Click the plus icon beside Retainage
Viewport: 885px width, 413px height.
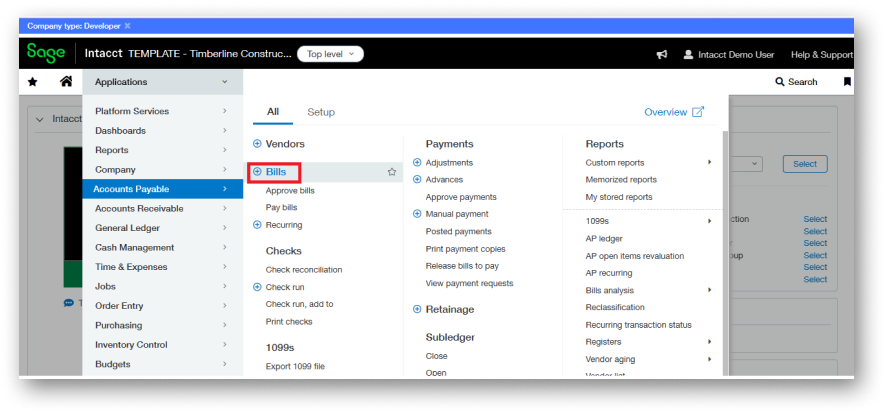point(417,309)
